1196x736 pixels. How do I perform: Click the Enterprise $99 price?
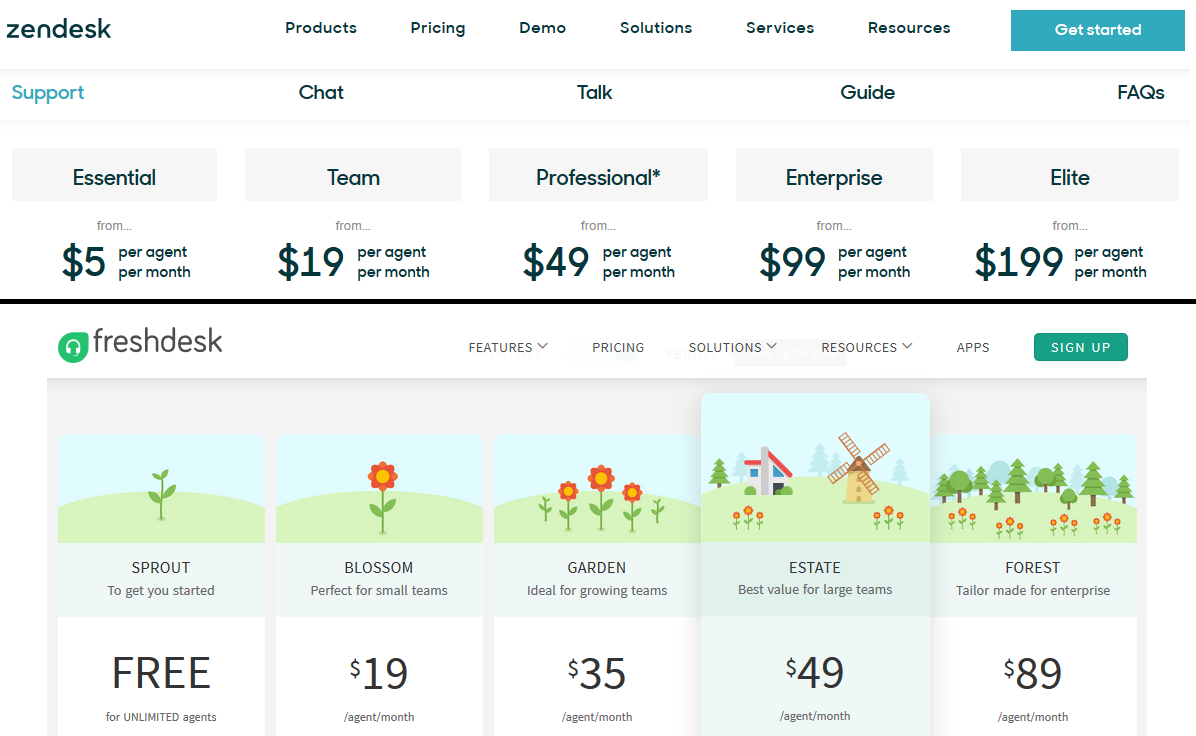pyautogui.click(x=793, y=262)
